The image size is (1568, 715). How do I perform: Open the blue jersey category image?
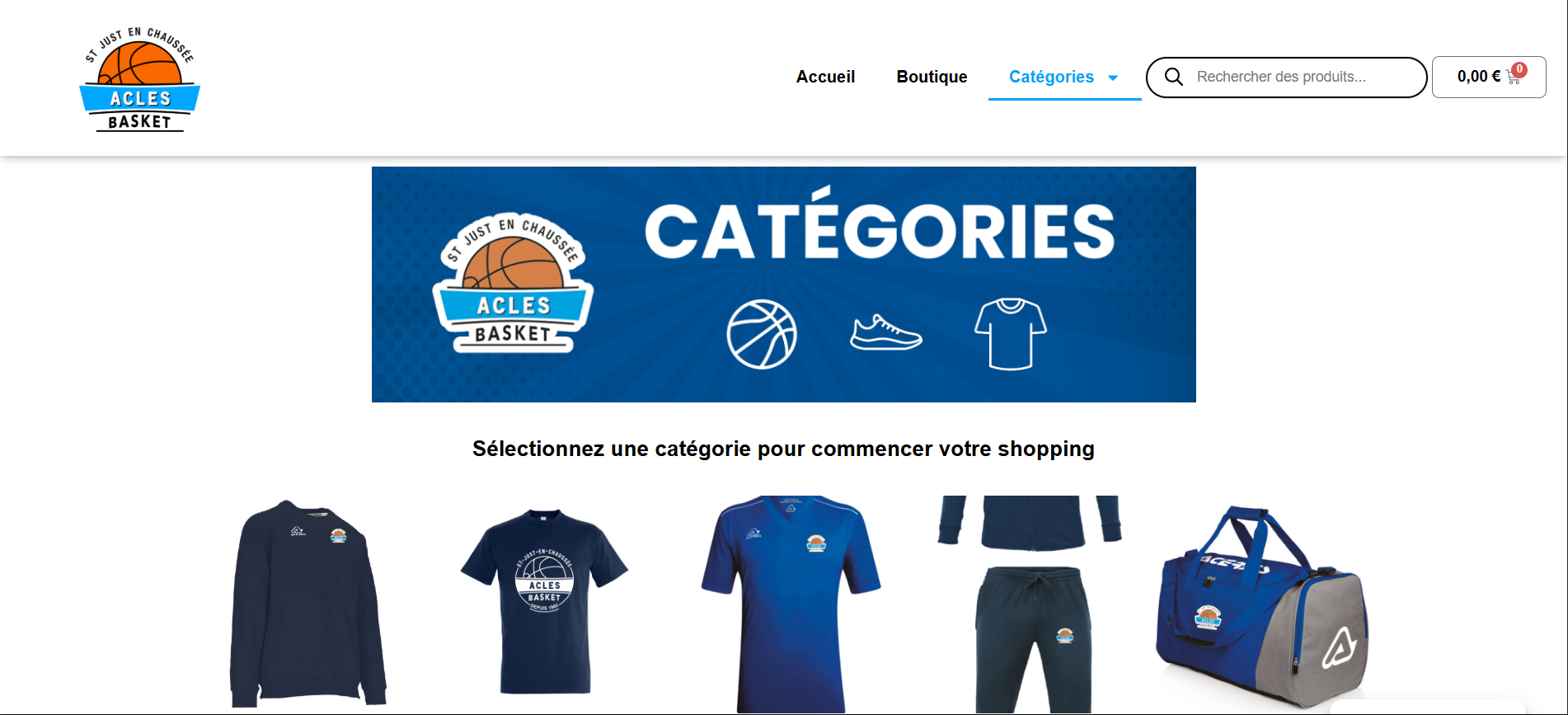click(x=791, y=604)
